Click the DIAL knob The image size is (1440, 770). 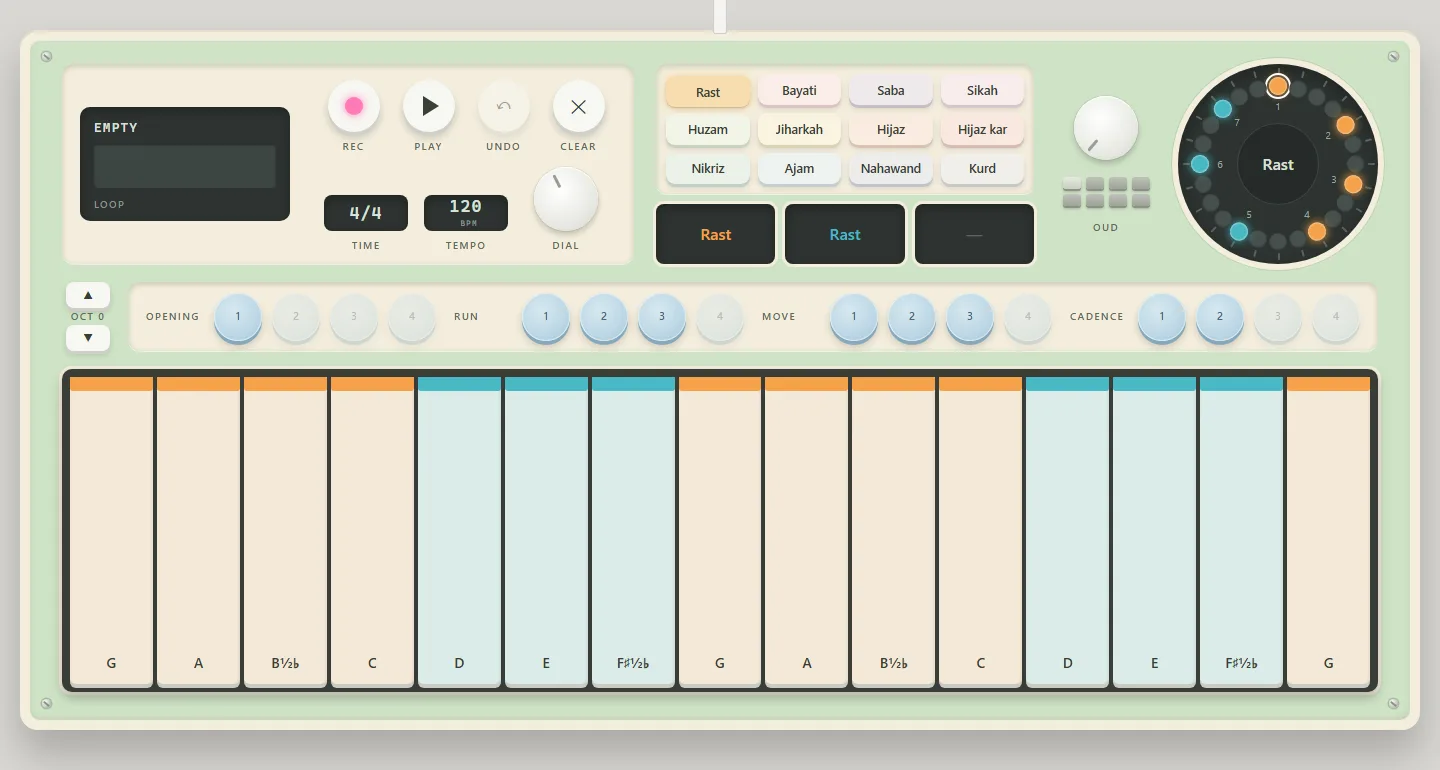[566, 199]
